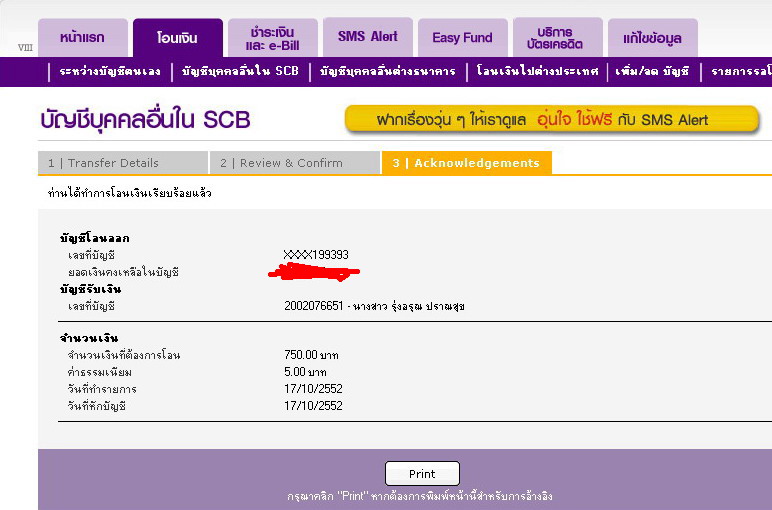Click account number XXXX199393

coord(316,255)
